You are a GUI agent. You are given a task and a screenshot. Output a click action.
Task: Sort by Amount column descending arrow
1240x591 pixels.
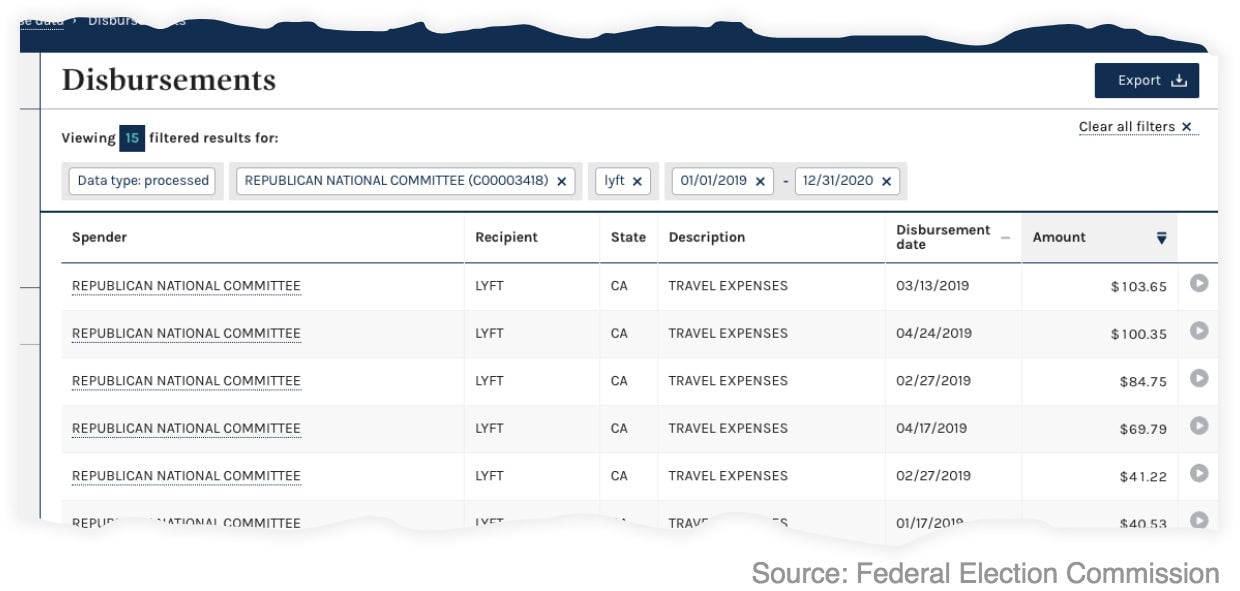(1161, 238)
